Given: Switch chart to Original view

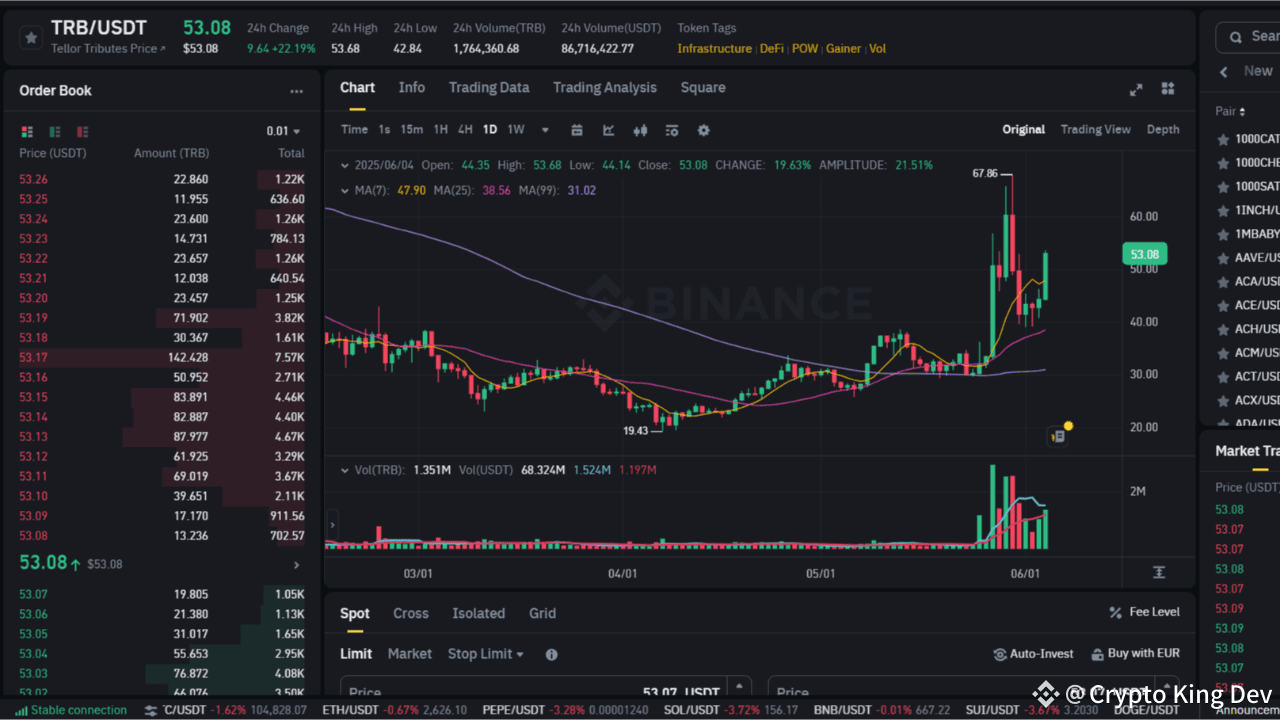Looking at the screenshot, I should (x=1024, y=130).
